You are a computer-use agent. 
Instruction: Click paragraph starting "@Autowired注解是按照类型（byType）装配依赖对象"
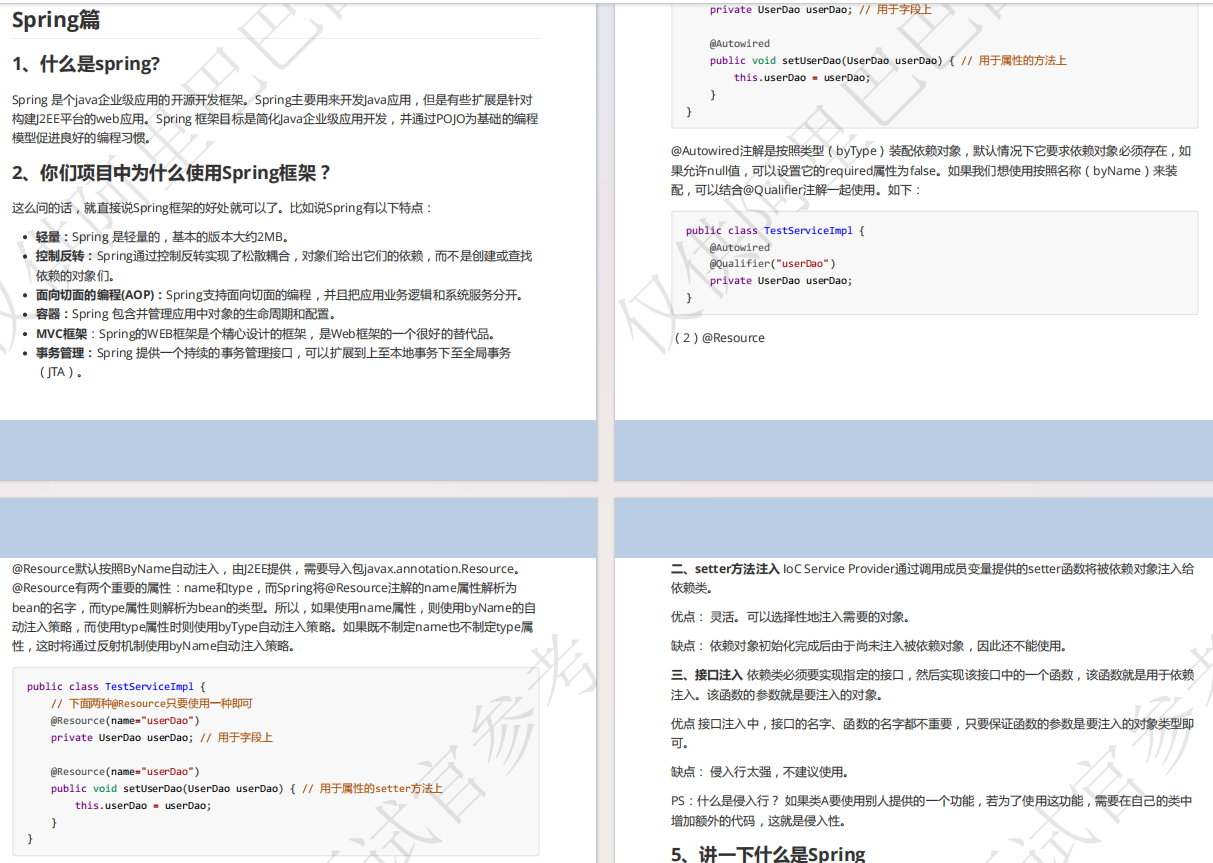[931, 170]
